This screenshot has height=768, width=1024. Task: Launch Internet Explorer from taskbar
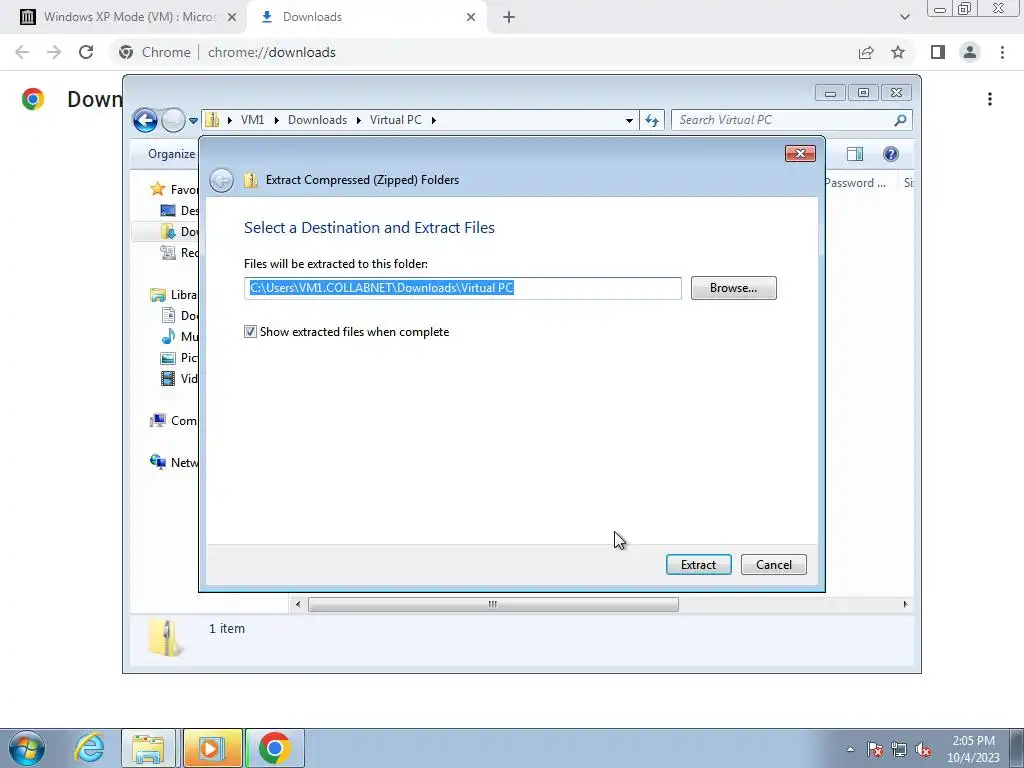coord(89,748)
